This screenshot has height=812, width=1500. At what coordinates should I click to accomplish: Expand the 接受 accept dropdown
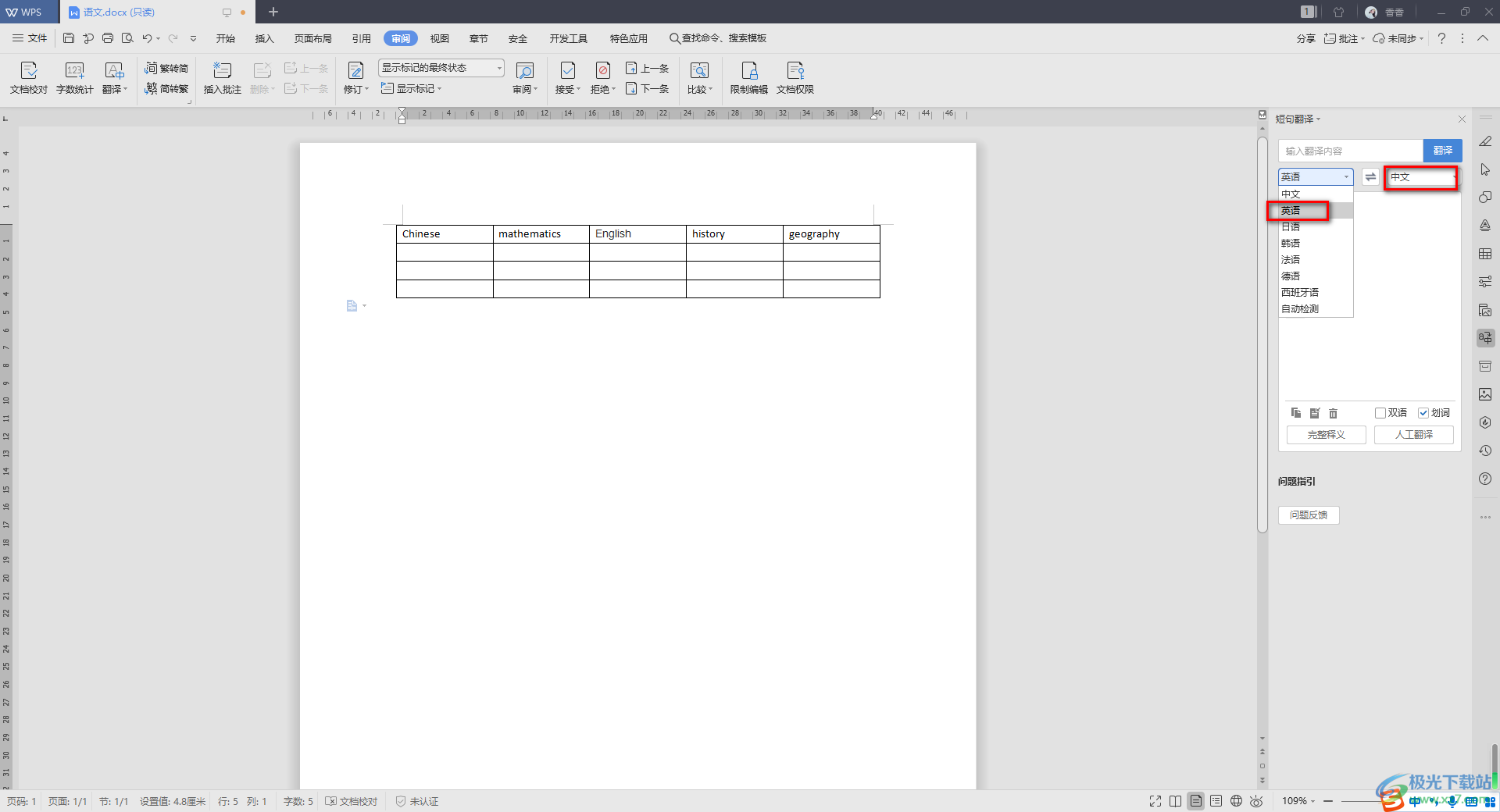click(x=568, y=89)
